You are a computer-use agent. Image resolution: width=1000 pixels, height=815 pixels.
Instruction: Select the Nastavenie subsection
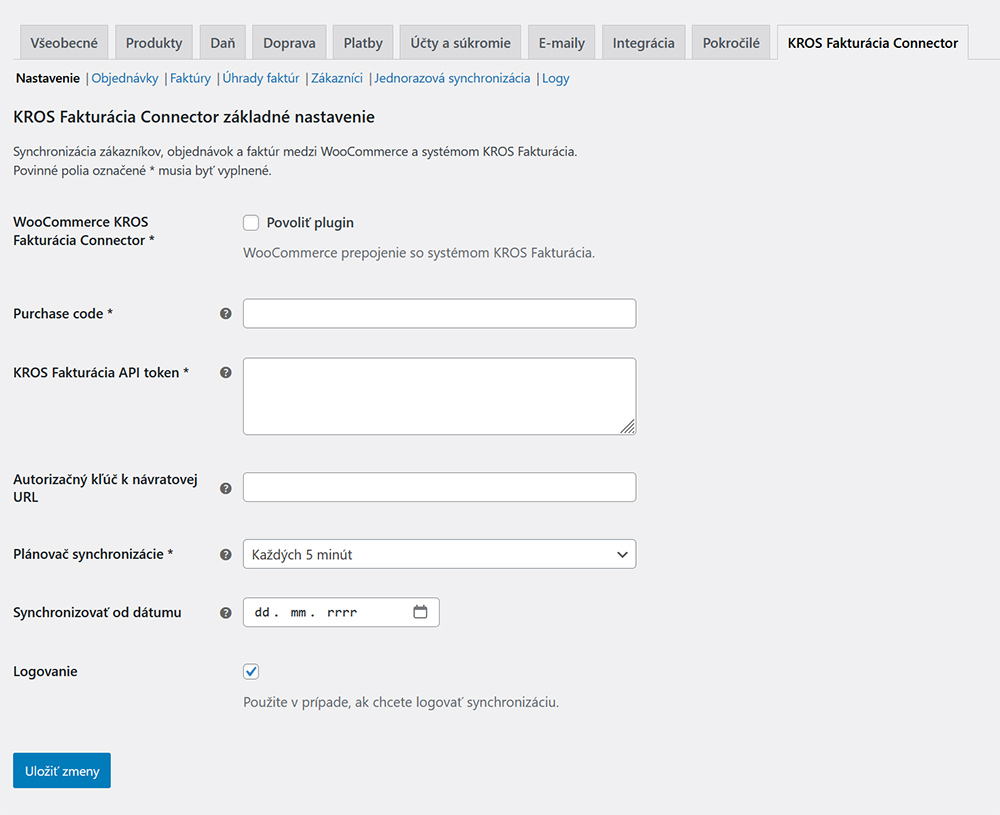click(x=48, y=78)
